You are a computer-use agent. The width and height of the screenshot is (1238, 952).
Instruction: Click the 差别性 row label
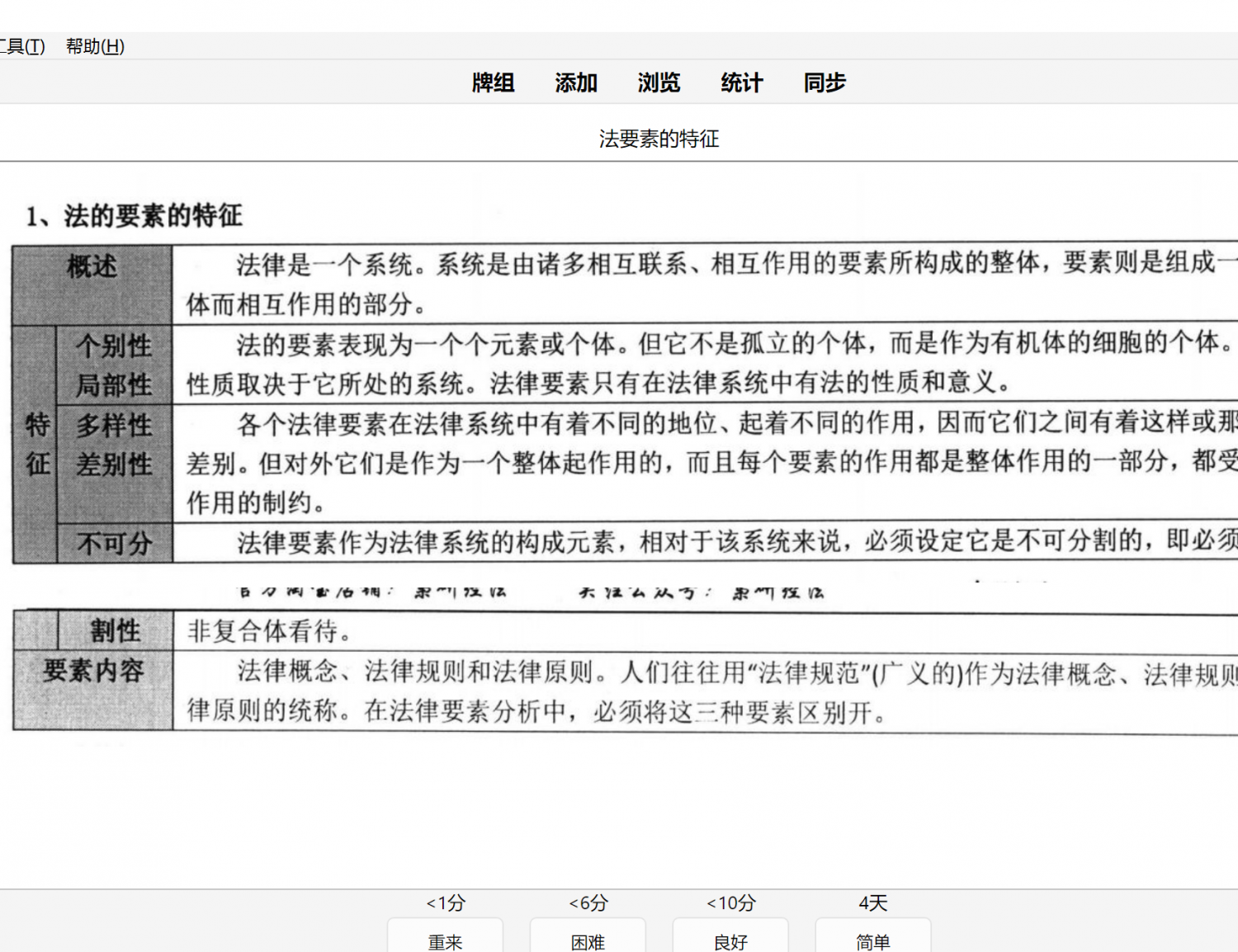point(115,464)
